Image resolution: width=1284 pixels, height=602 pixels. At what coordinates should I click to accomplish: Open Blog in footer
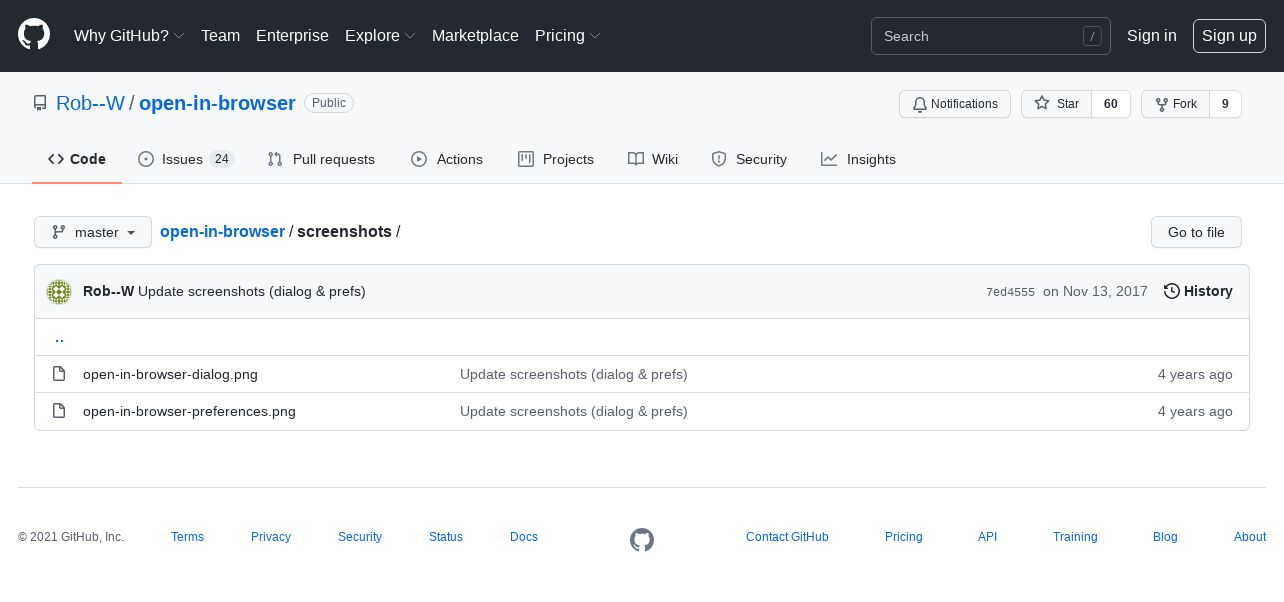pos(1165,537)
